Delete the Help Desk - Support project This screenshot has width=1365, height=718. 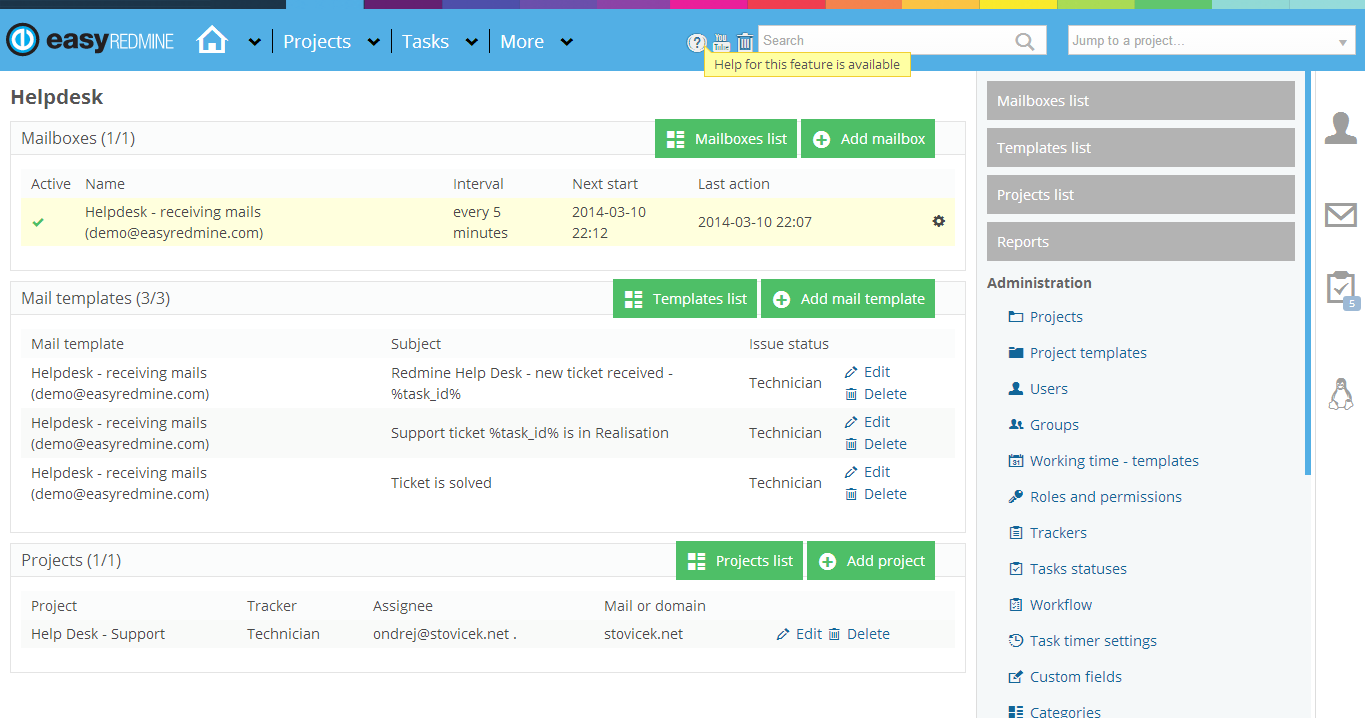click(x=859, y=634)
